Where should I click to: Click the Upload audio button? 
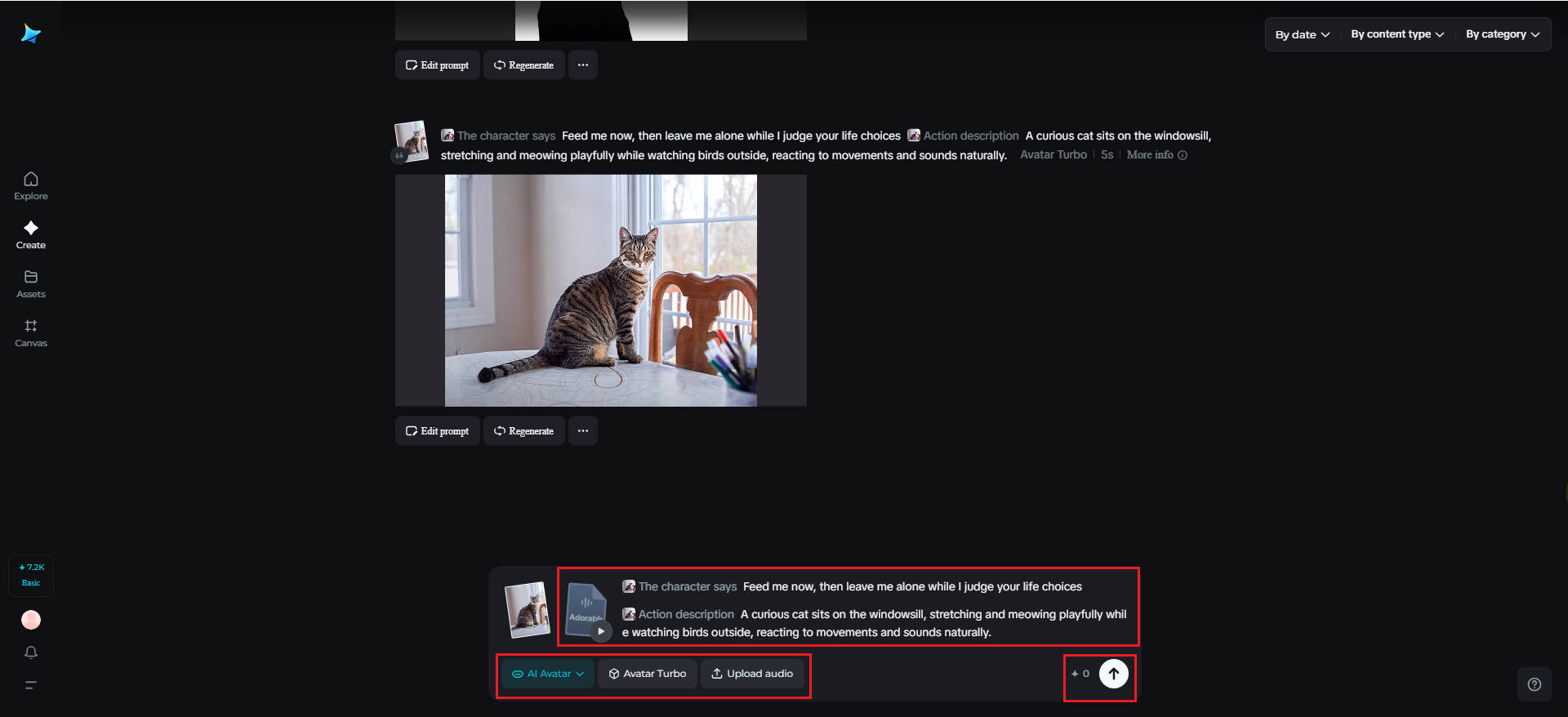pyautogui.click(x=752, y=674)
